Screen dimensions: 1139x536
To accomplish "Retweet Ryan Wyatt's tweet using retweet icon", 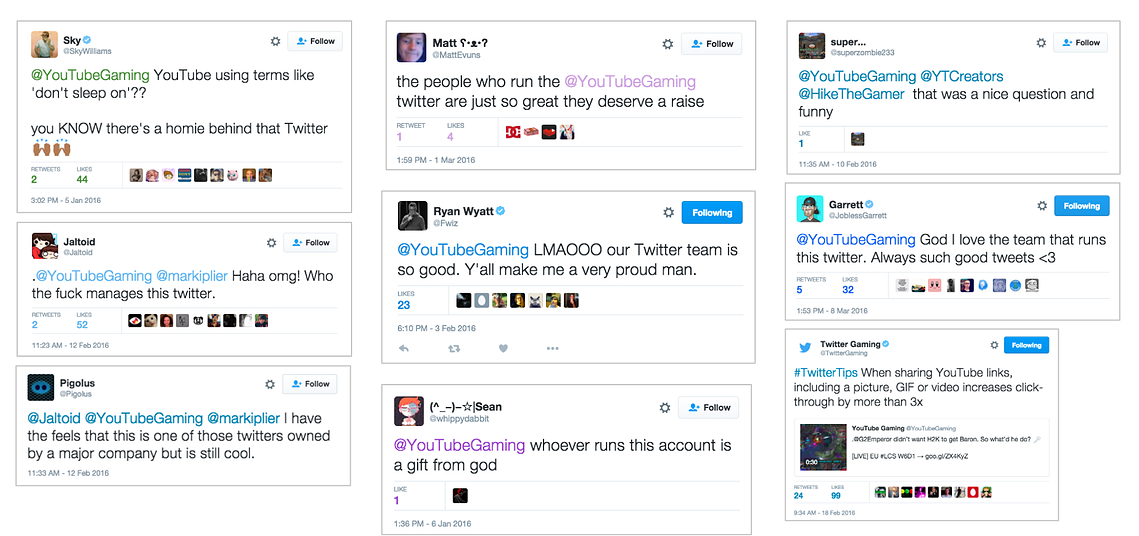I will [454, 349].
